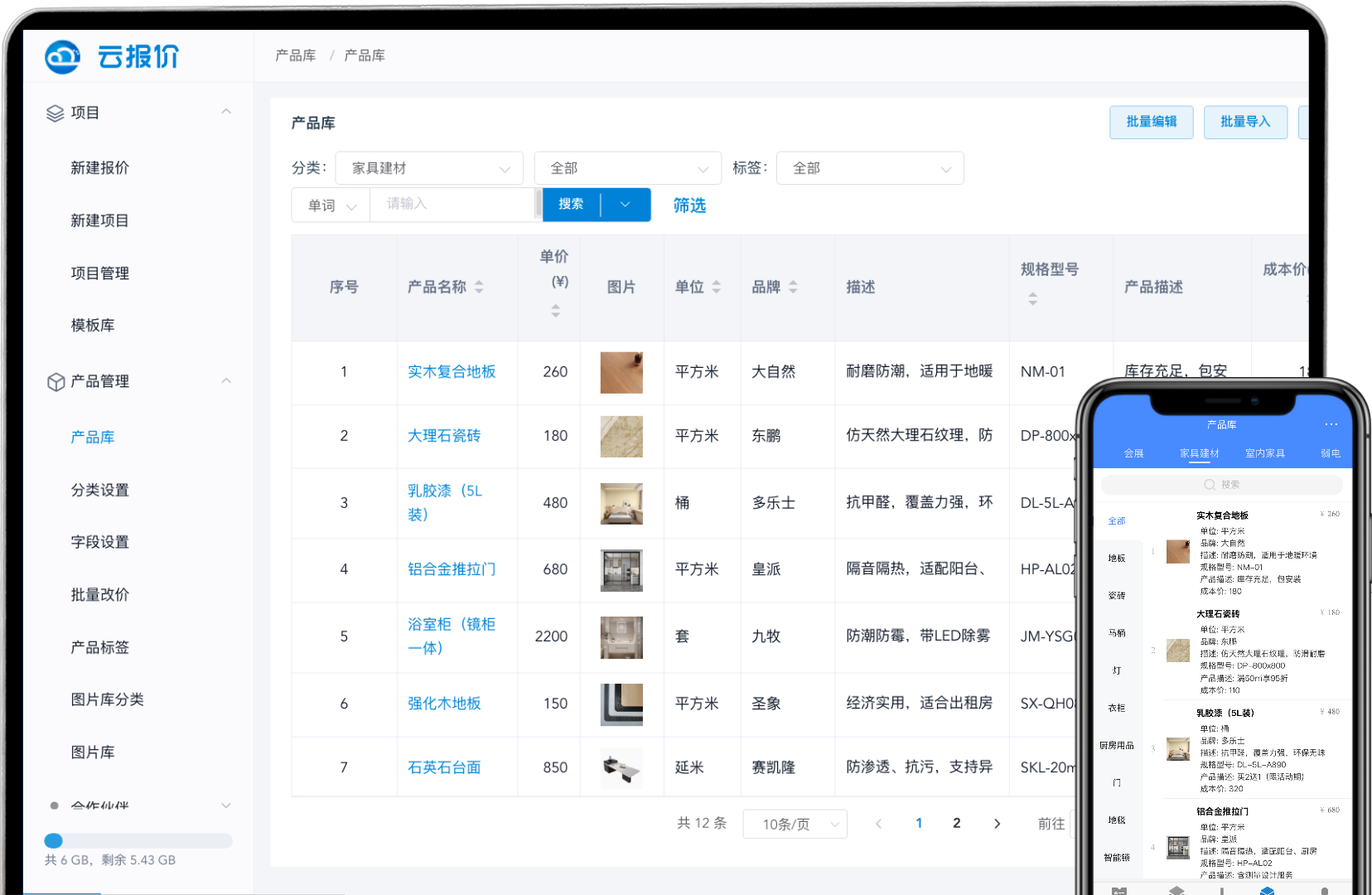Expand the 合作伙伴 sidebar section
This screenshot has height=895, width=1372.
(226, 805)
